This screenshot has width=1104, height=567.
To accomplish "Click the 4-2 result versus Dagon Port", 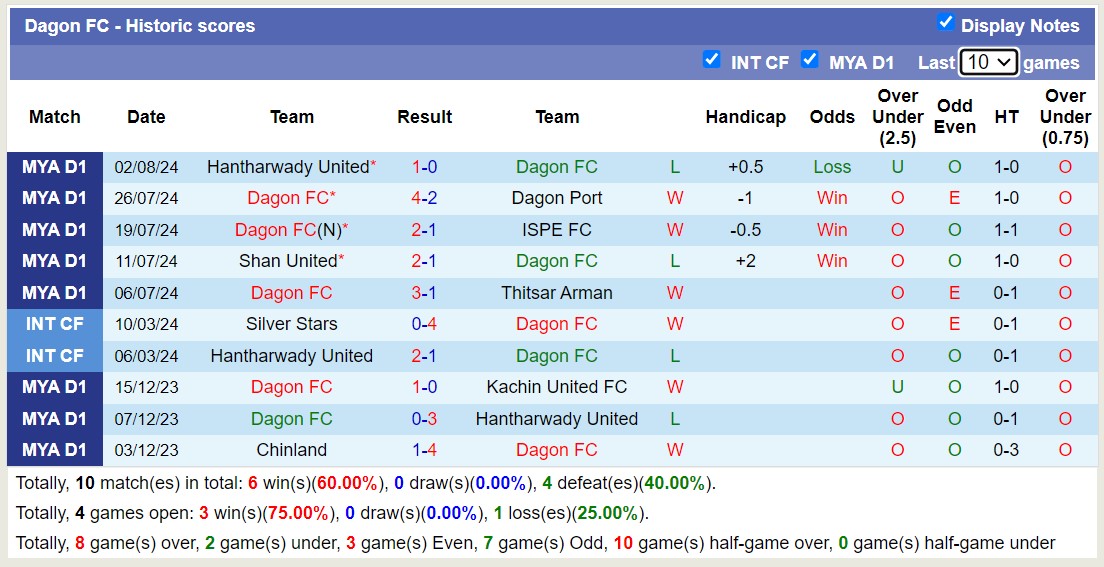I will [424, 198].
